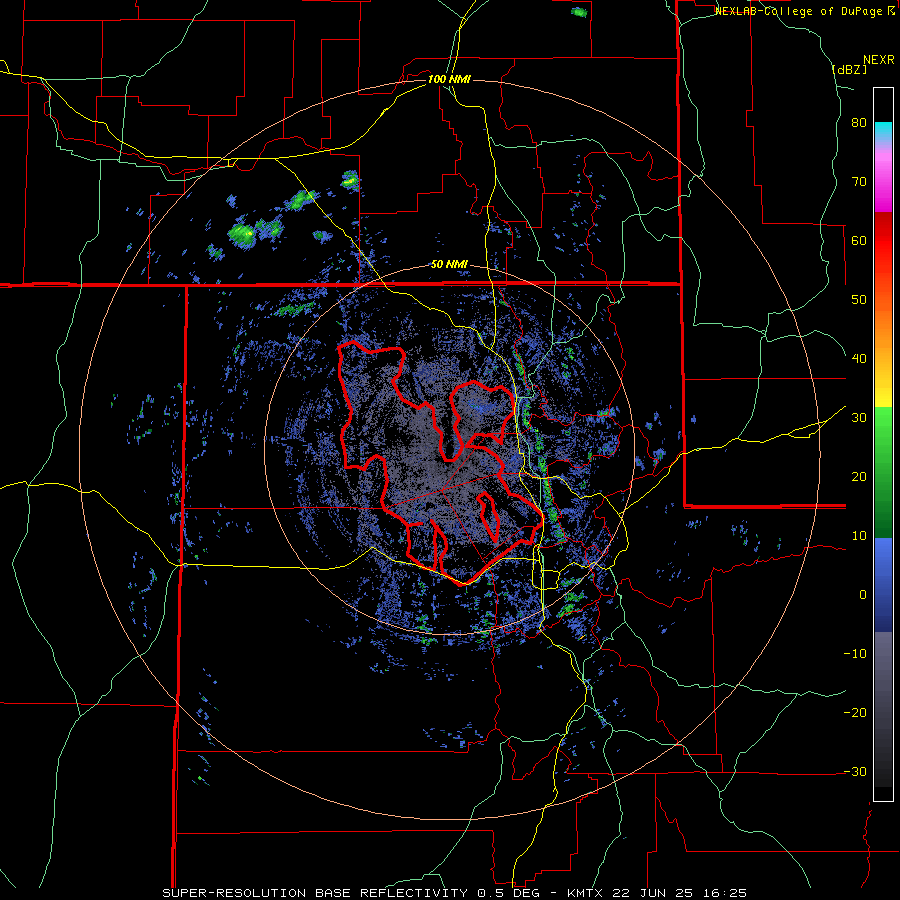Click the 10 value on the dBZ scale

(x=859, y=536)
